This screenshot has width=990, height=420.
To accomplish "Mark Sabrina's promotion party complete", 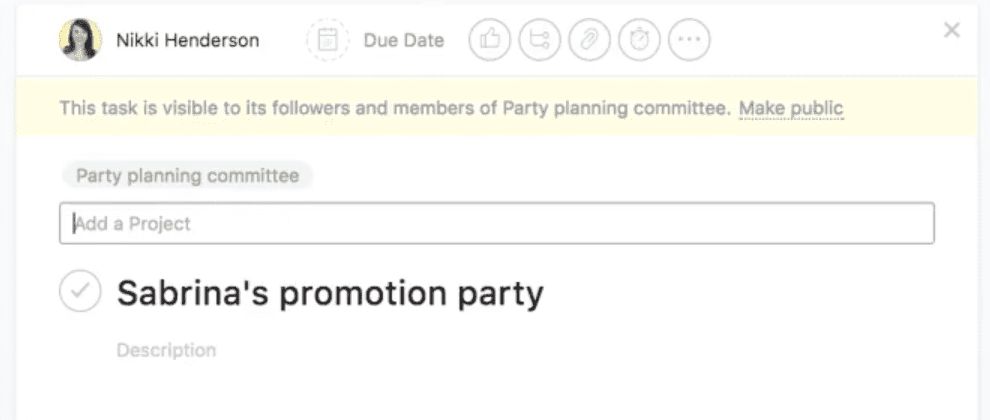I will pyautogui.click(x=80, y=291).
